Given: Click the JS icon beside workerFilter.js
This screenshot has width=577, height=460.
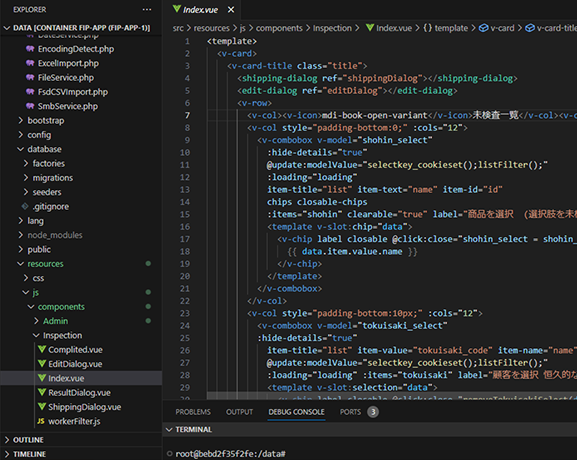Looking at the screenshot, I should click(x=41, y=421).
